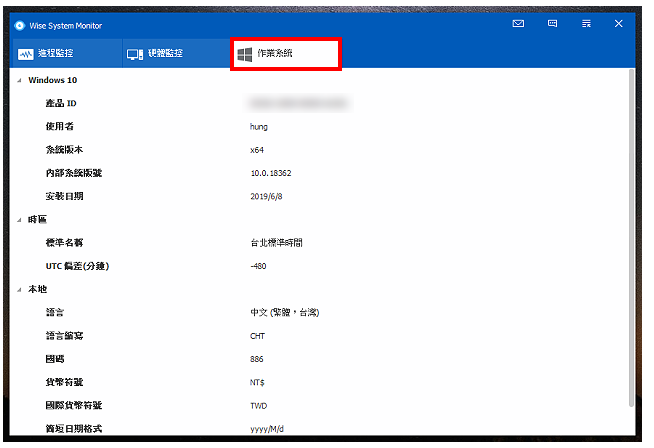Select the 內部系統版號 row label

(74, 173)
